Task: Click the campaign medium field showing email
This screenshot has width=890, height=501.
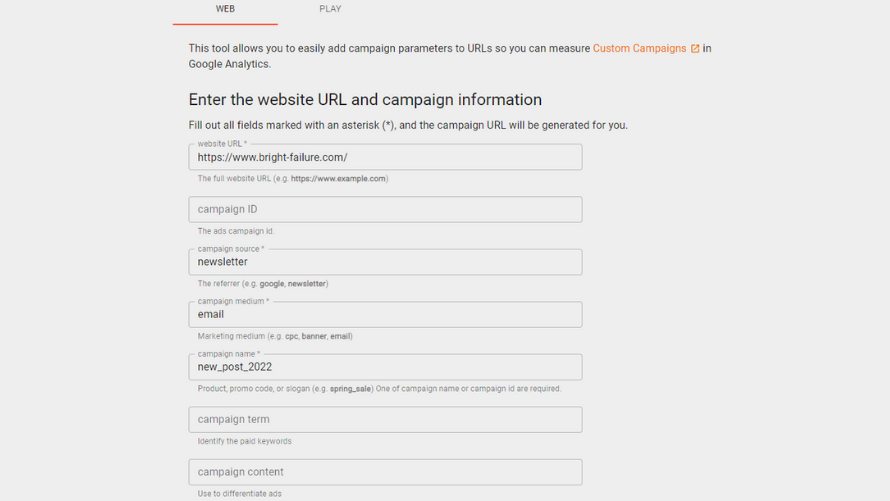Action: 385,314
